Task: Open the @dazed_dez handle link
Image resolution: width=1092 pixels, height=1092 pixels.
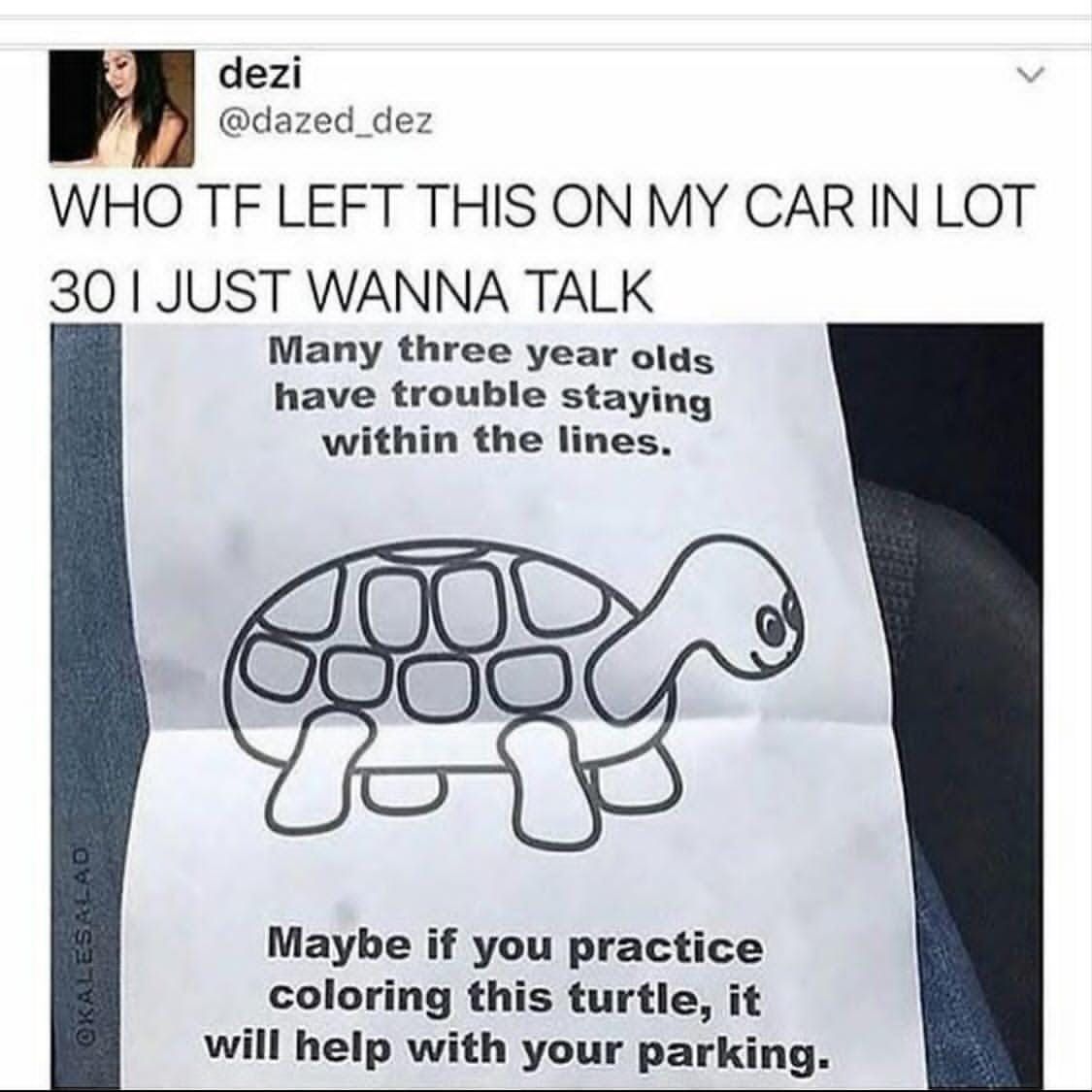Action: (325, 122)
